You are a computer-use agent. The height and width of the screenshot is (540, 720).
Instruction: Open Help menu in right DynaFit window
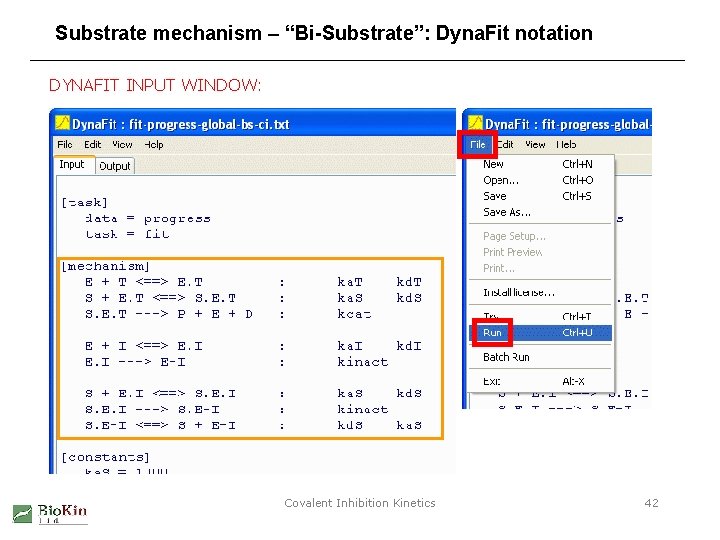coord(566,145)
